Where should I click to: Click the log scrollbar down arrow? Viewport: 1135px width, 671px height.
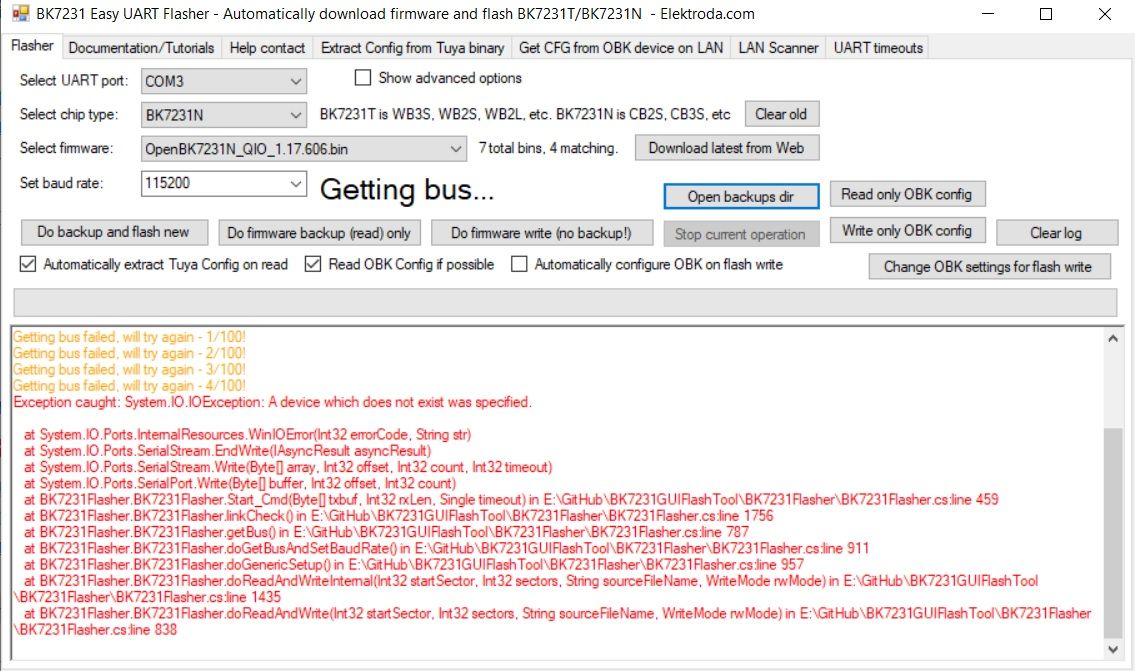click(1113, 649)
